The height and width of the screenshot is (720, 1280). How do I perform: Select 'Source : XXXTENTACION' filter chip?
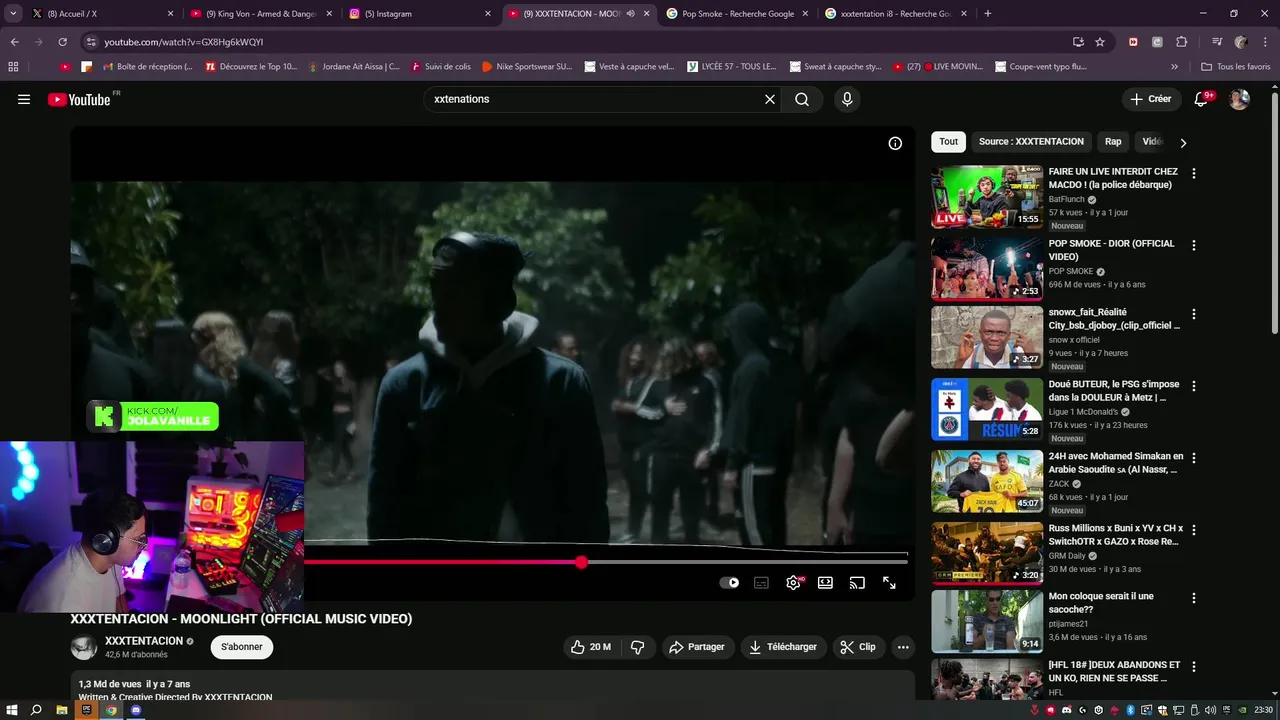tap(1031, 142)
